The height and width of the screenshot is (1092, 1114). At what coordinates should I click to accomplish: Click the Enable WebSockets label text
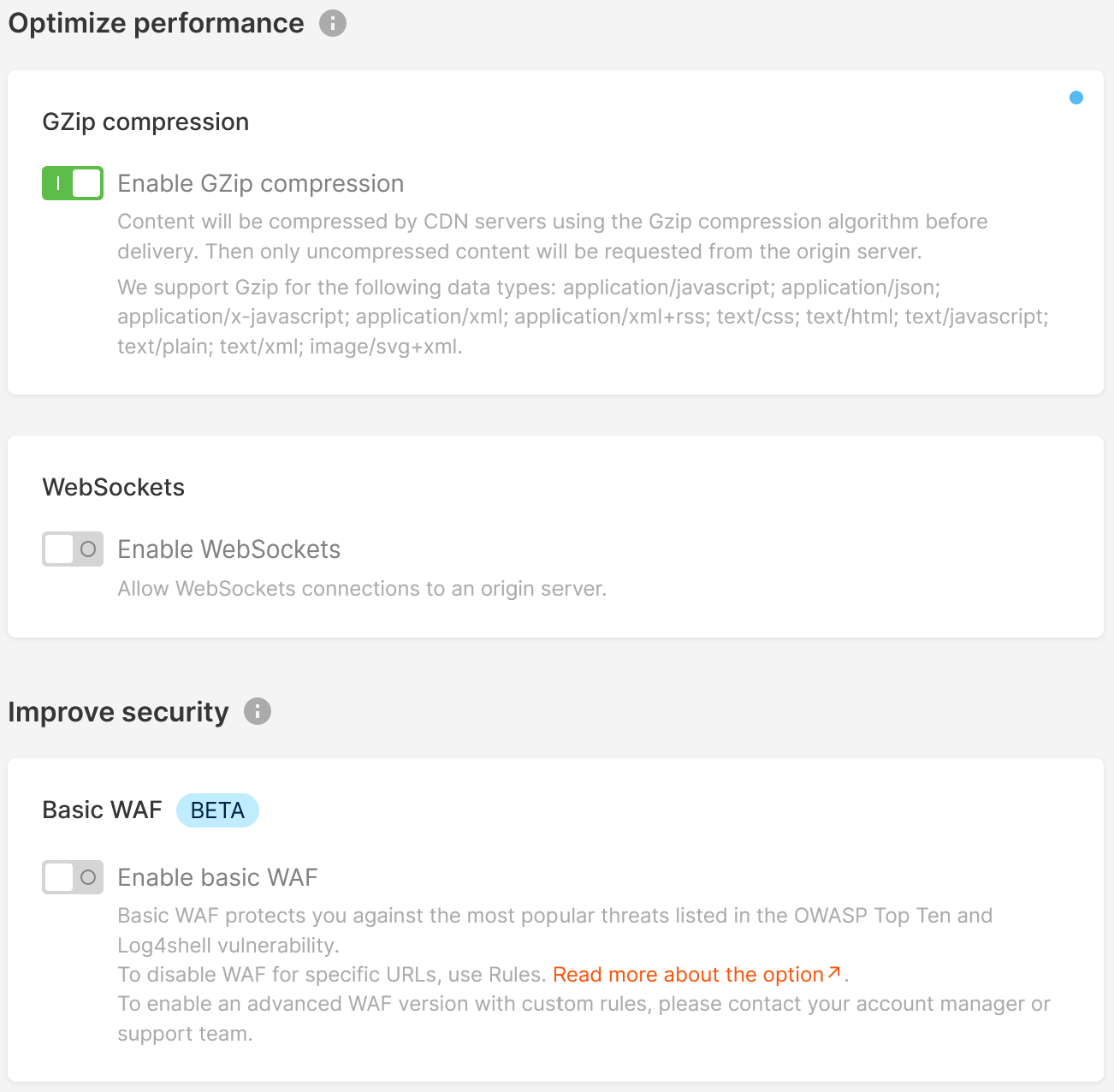tap(228, 549)
